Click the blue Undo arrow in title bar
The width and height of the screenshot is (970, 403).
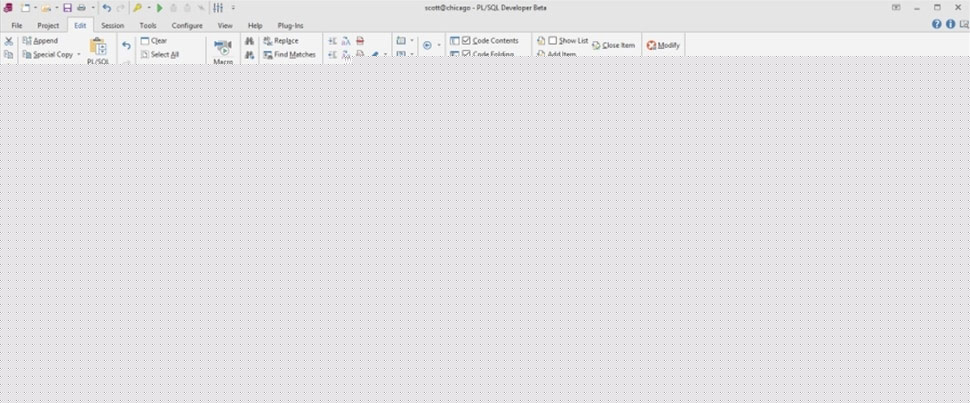[106, 8]
